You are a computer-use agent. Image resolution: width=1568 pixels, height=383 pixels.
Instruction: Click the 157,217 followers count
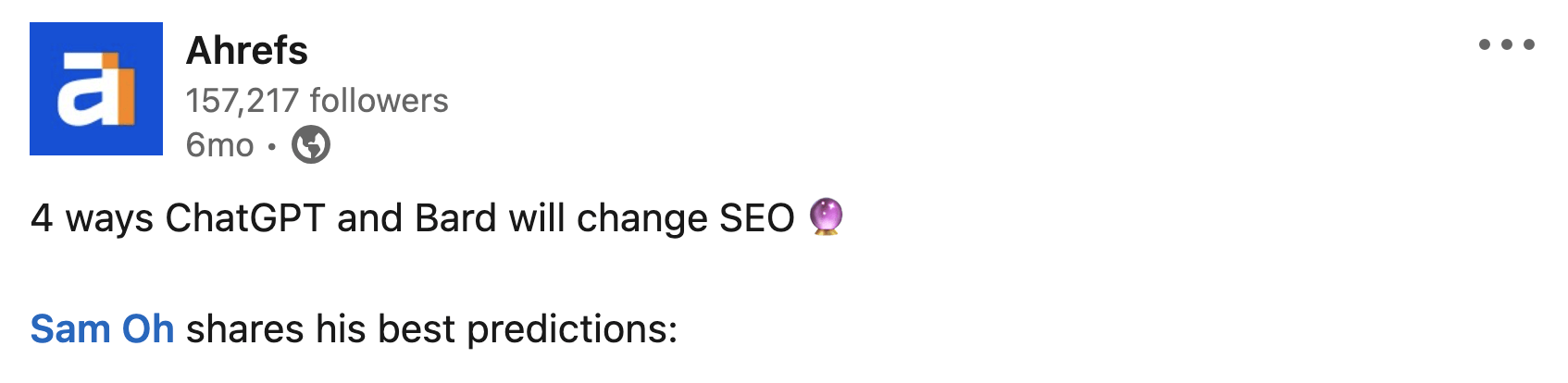point(317,100)
